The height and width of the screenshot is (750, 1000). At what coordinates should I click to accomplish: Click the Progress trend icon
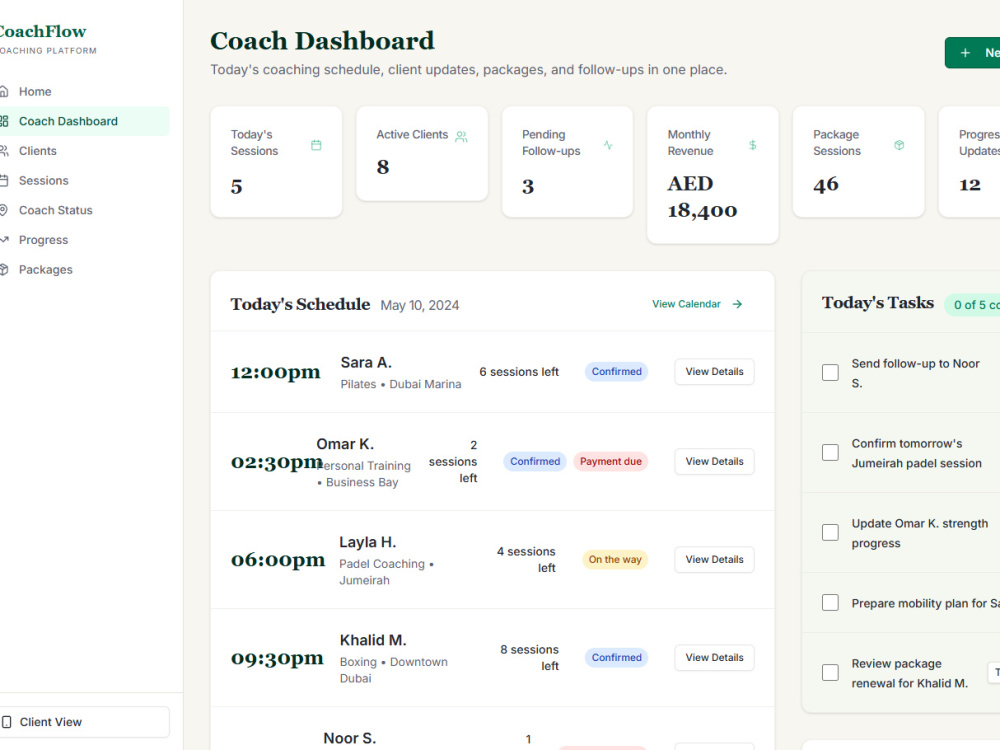pos(4,240)
